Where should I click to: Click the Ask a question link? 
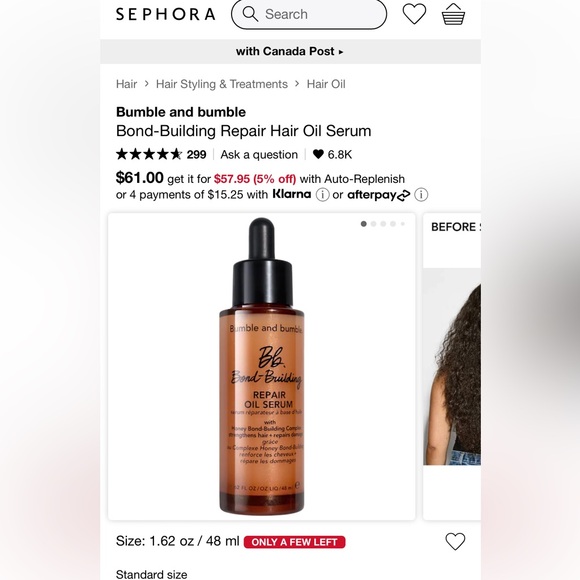coord(259,155)
